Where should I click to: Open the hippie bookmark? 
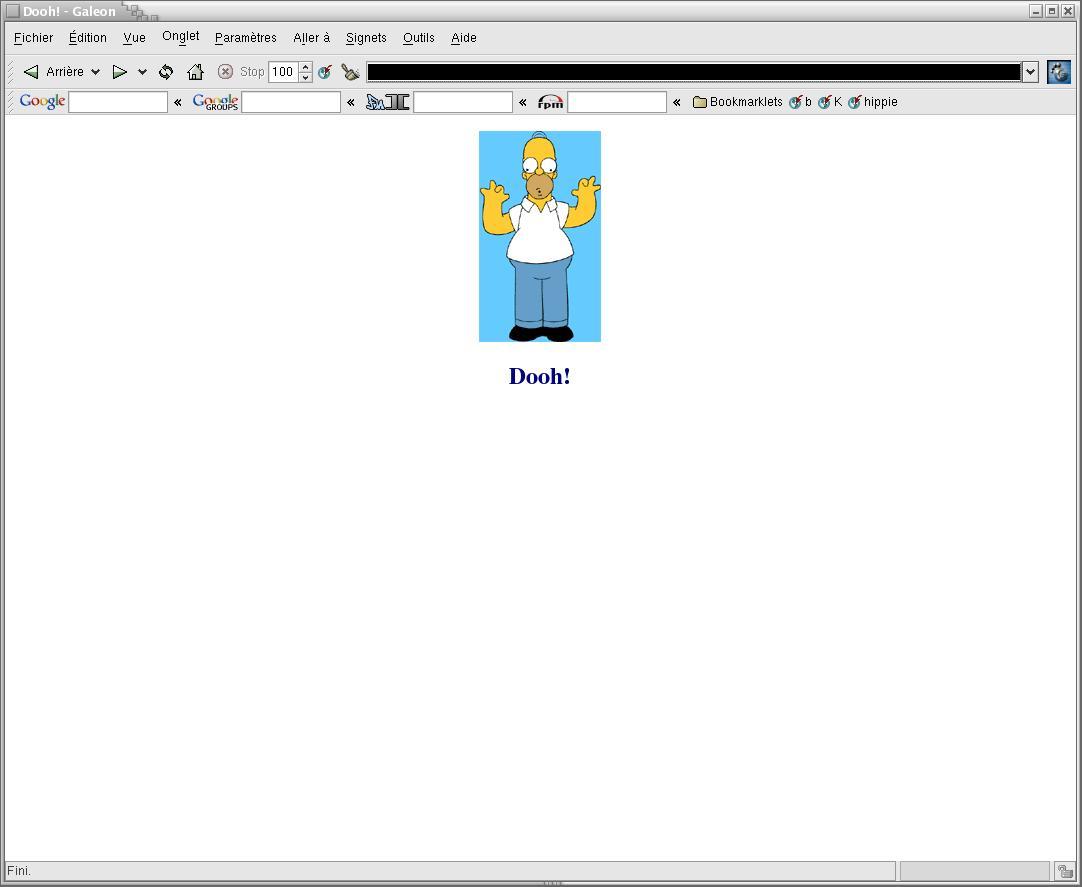pos(873,102)
